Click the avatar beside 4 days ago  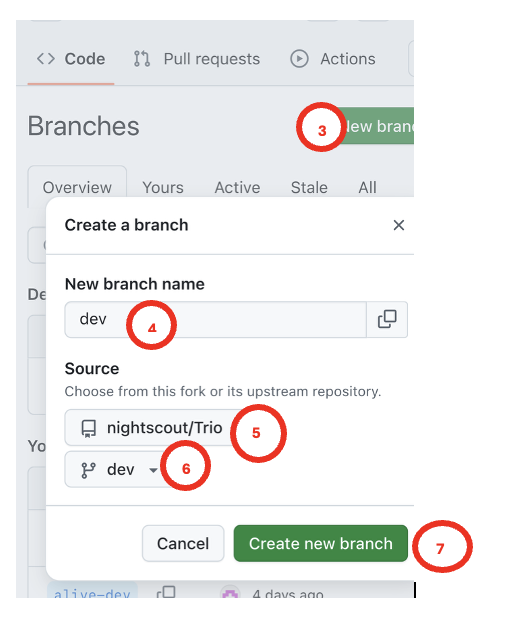click(230, 593)
